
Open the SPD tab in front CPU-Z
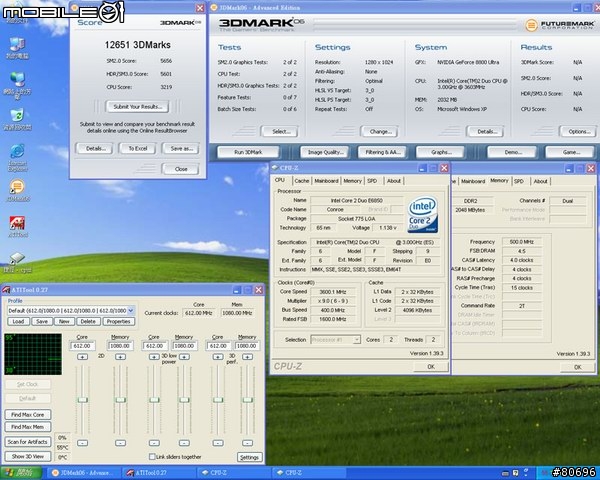[372, 181]
